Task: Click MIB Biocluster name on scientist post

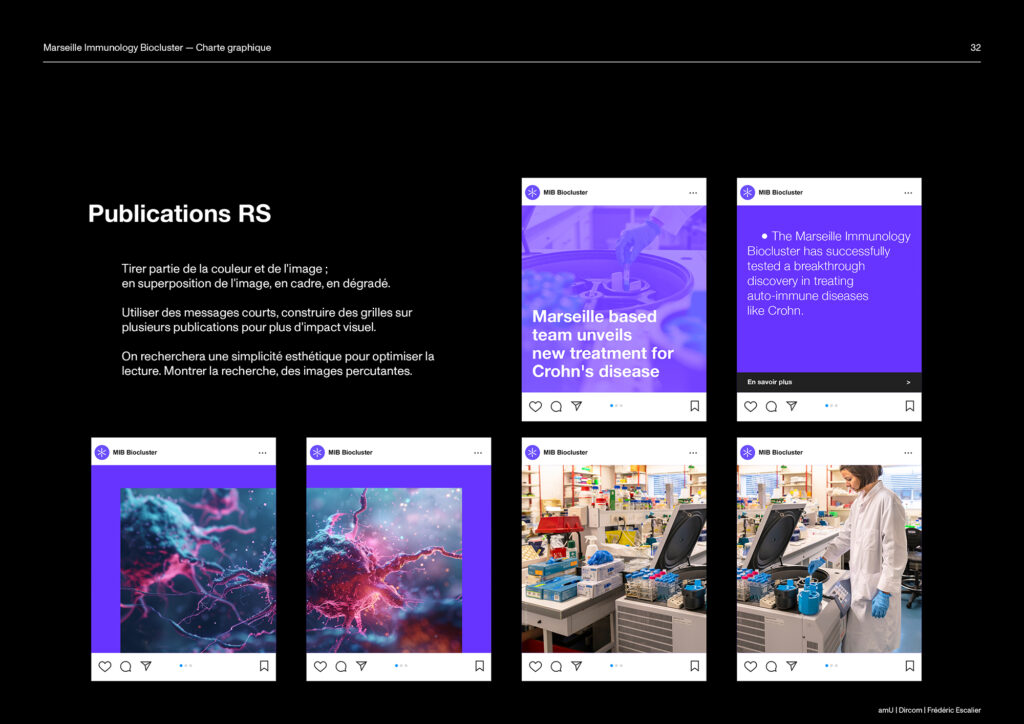Action: click(x=780, y=452)
